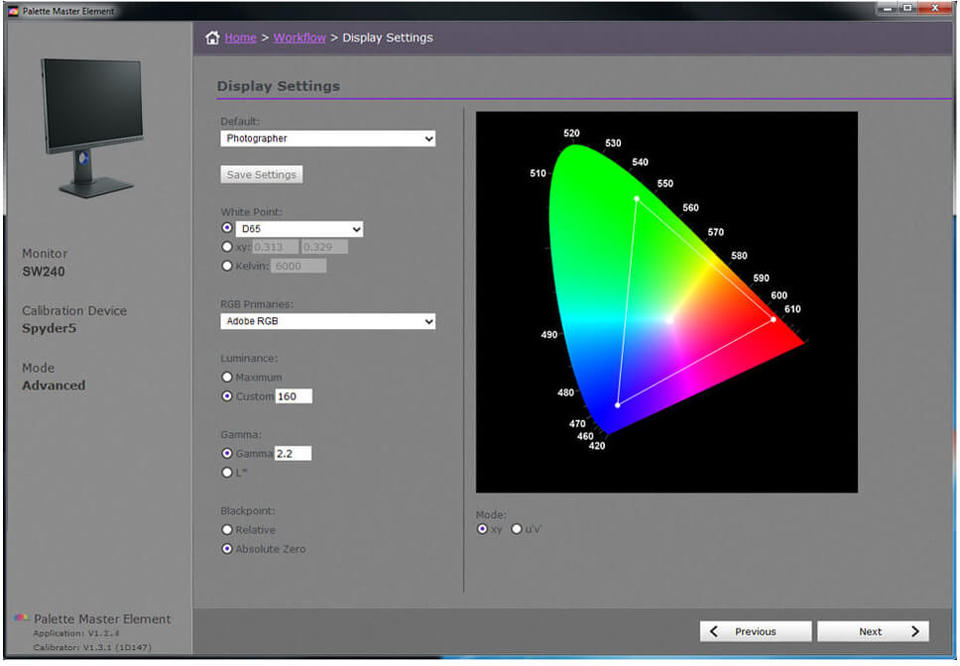Screen dimensions: 960x666
Task: Follow the Workflow breadcrumb link
Action: click(x=299, y=37)
